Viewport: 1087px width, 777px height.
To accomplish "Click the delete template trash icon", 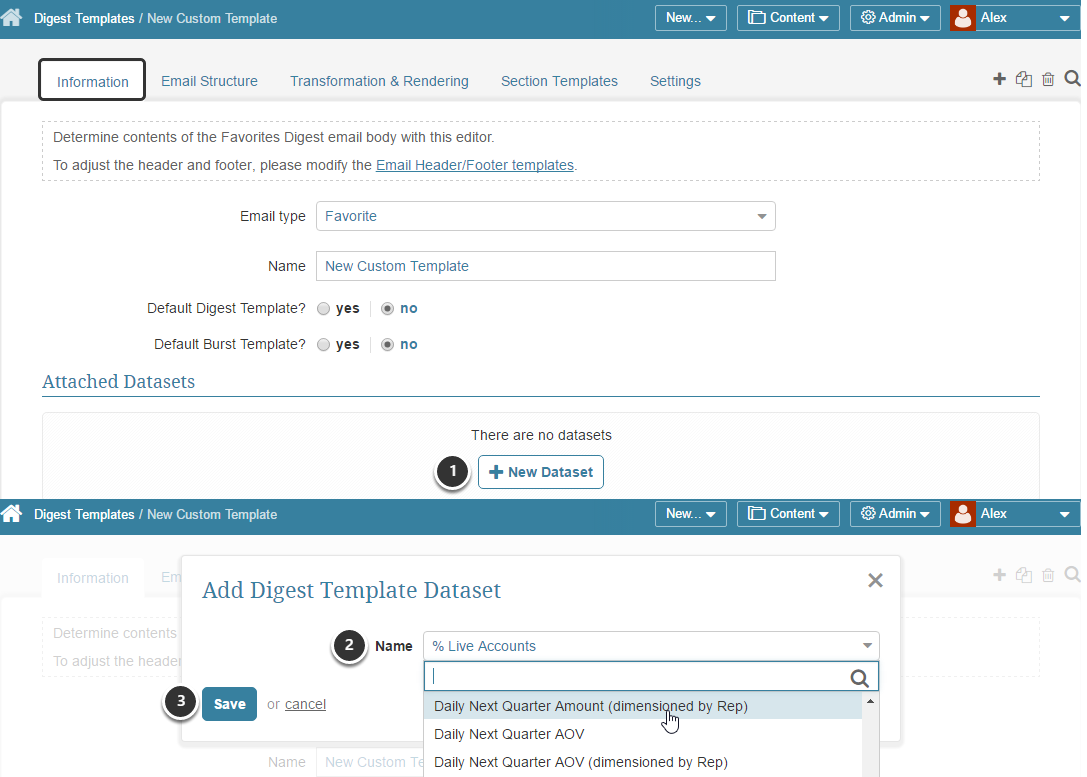I will pos(1048,77).
